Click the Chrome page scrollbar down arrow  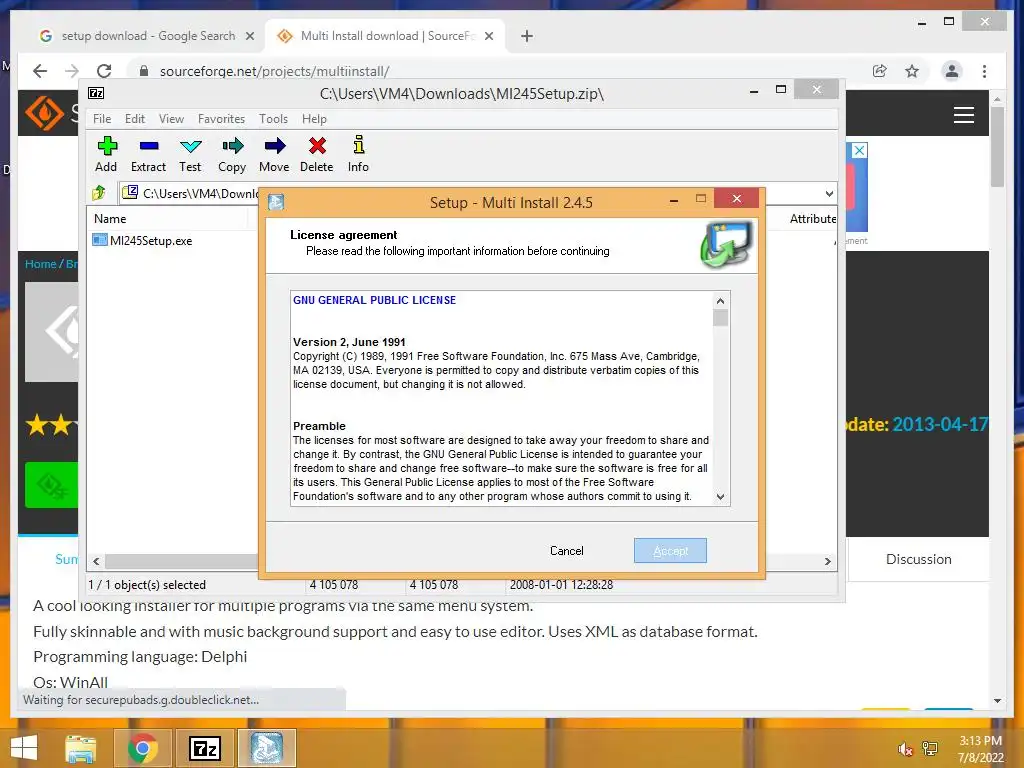[997, 701]
